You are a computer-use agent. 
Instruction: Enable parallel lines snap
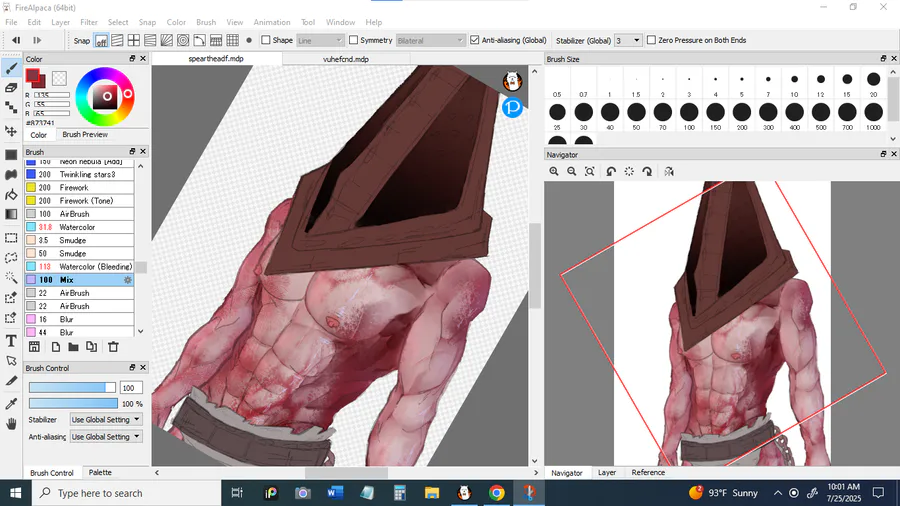pos(117,41)
